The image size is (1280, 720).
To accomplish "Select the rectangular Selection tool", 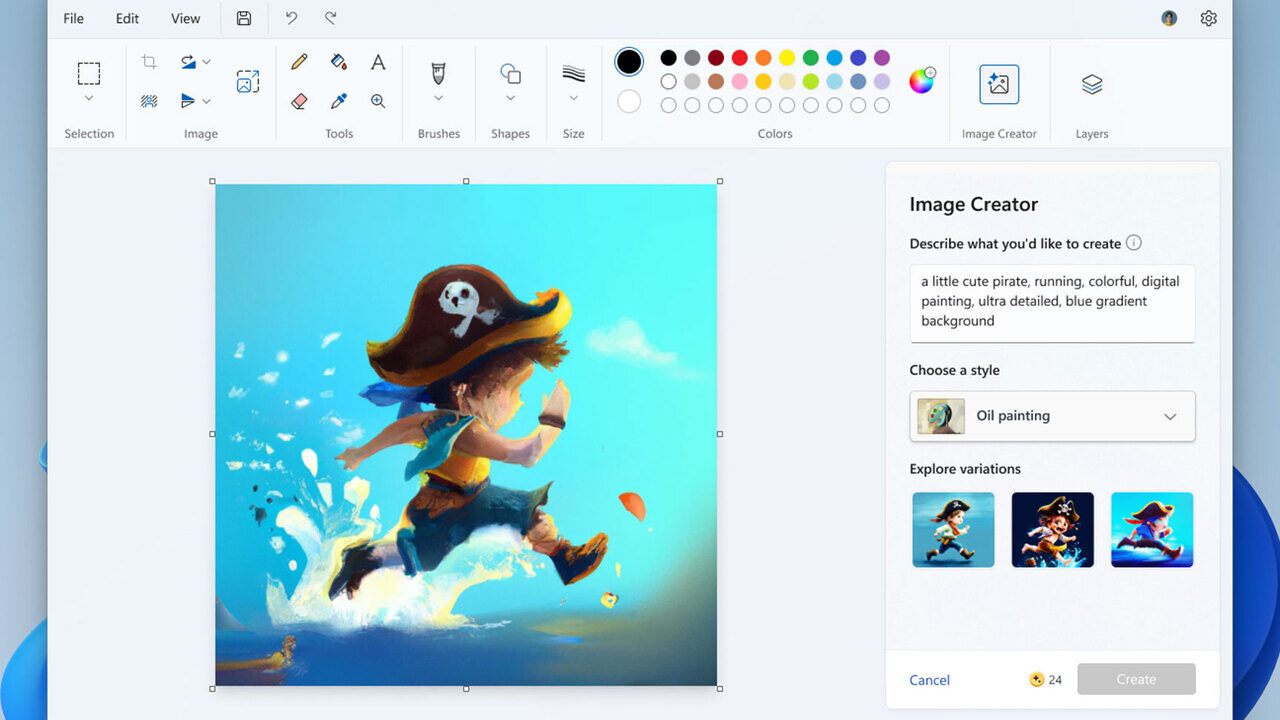I will (x=89, y=73).
